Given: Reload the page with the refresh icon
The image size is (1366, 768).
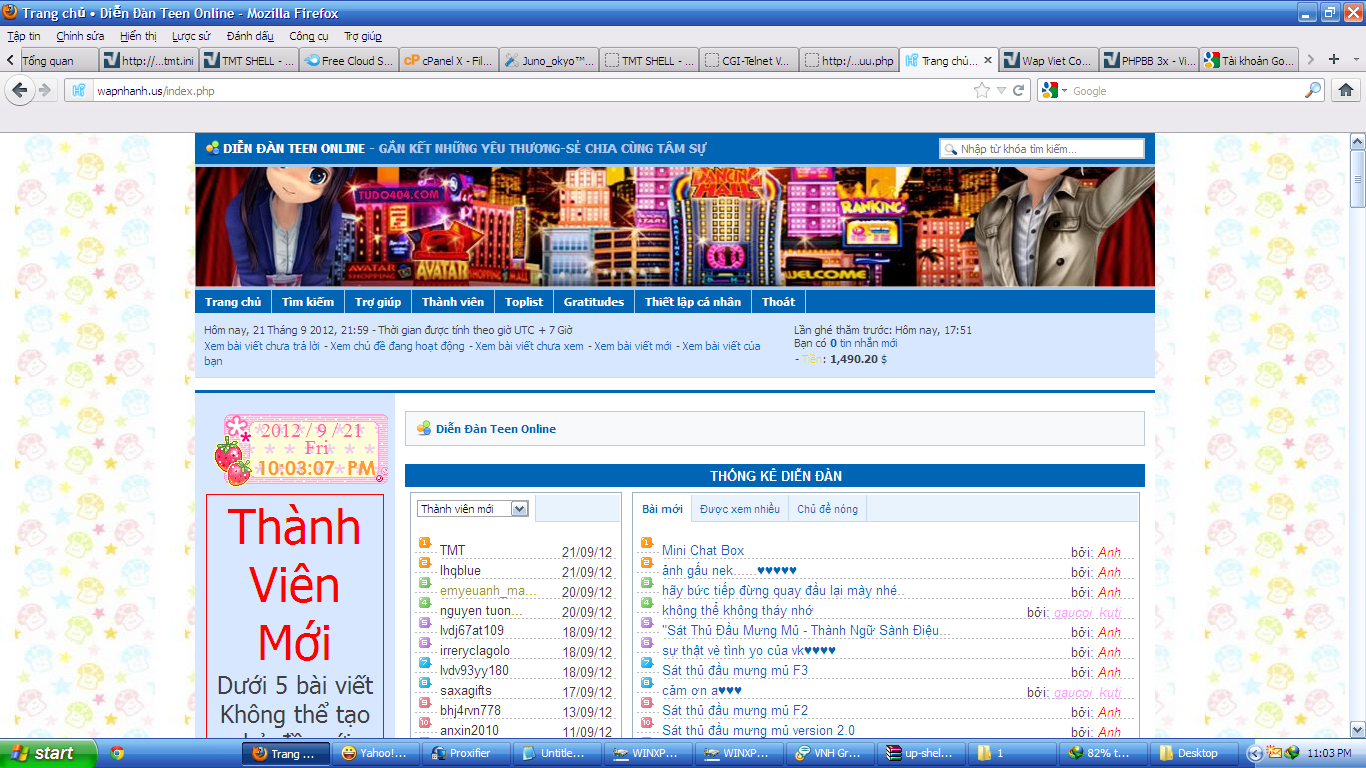Looking at the screenshot, I should pos(1019,90).
